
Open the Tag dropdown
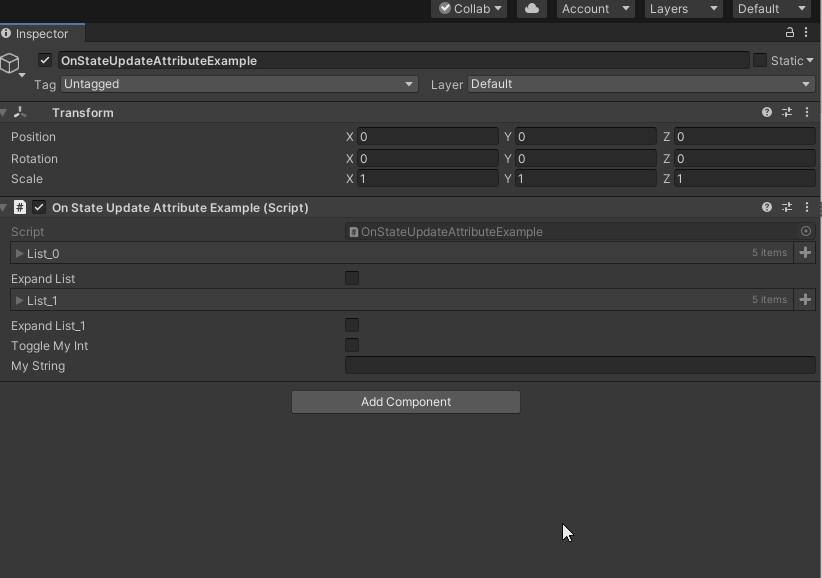(x=239, y=84)
